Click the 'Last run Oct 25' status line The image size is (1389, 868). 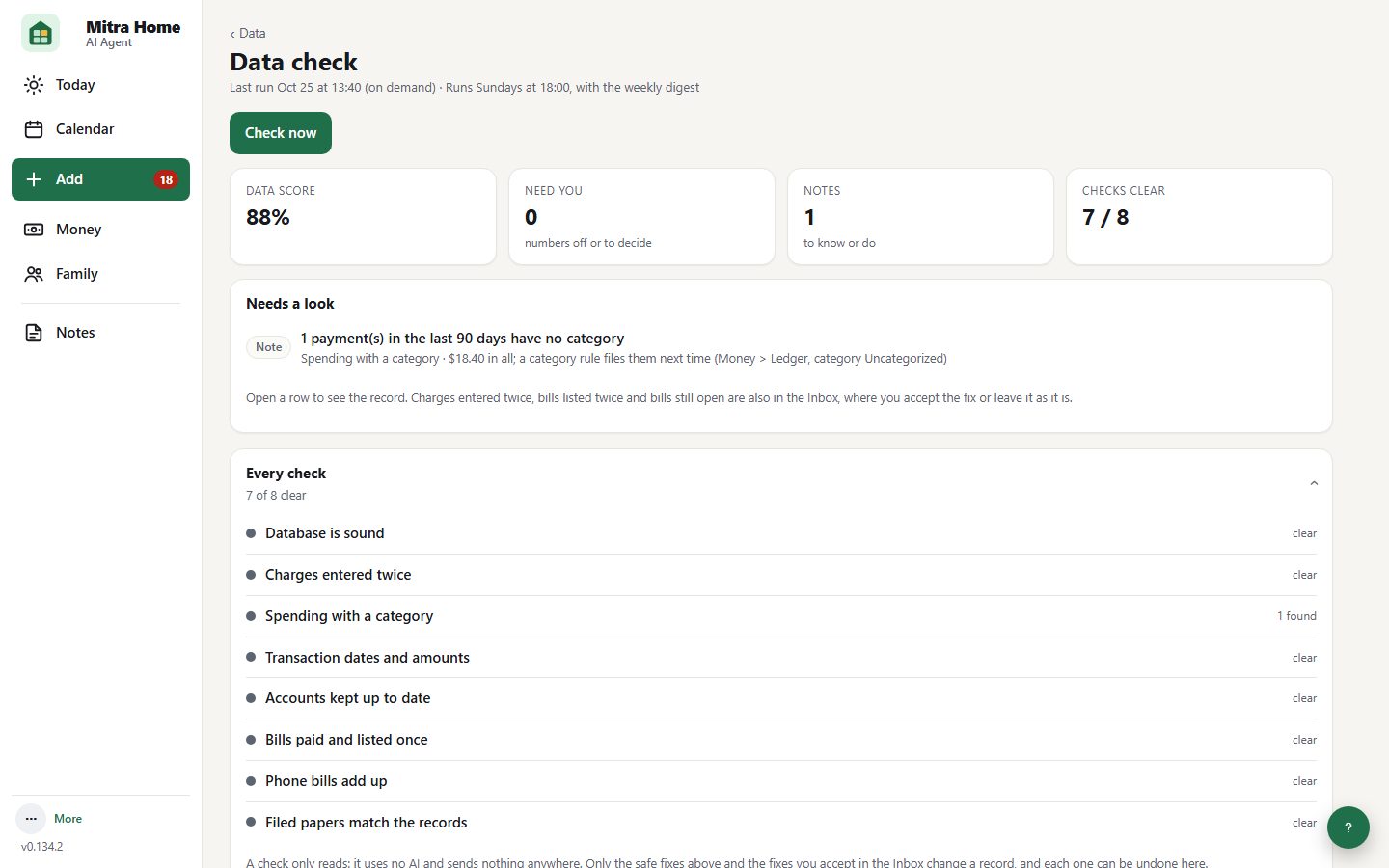[464, 87]
